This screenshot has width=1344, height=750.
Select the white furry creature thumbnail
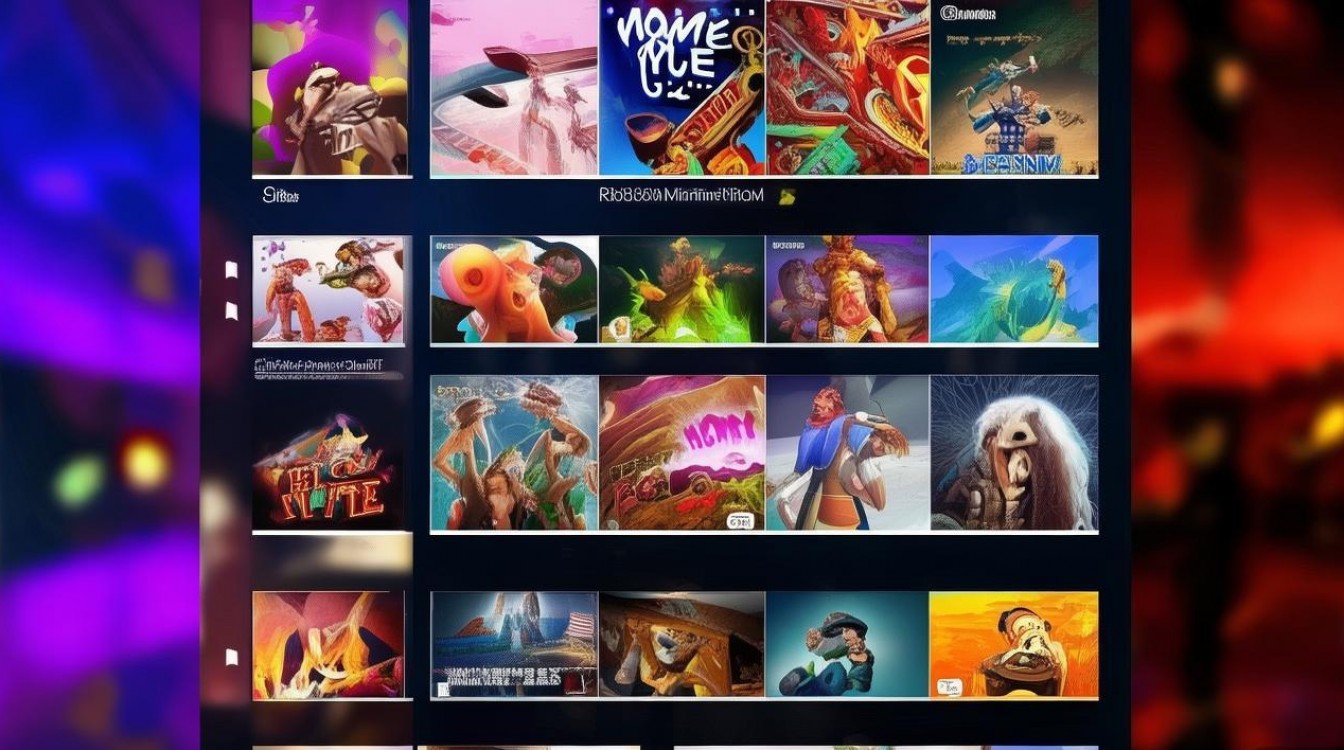pyautogui.click(x=1014, y=452)
